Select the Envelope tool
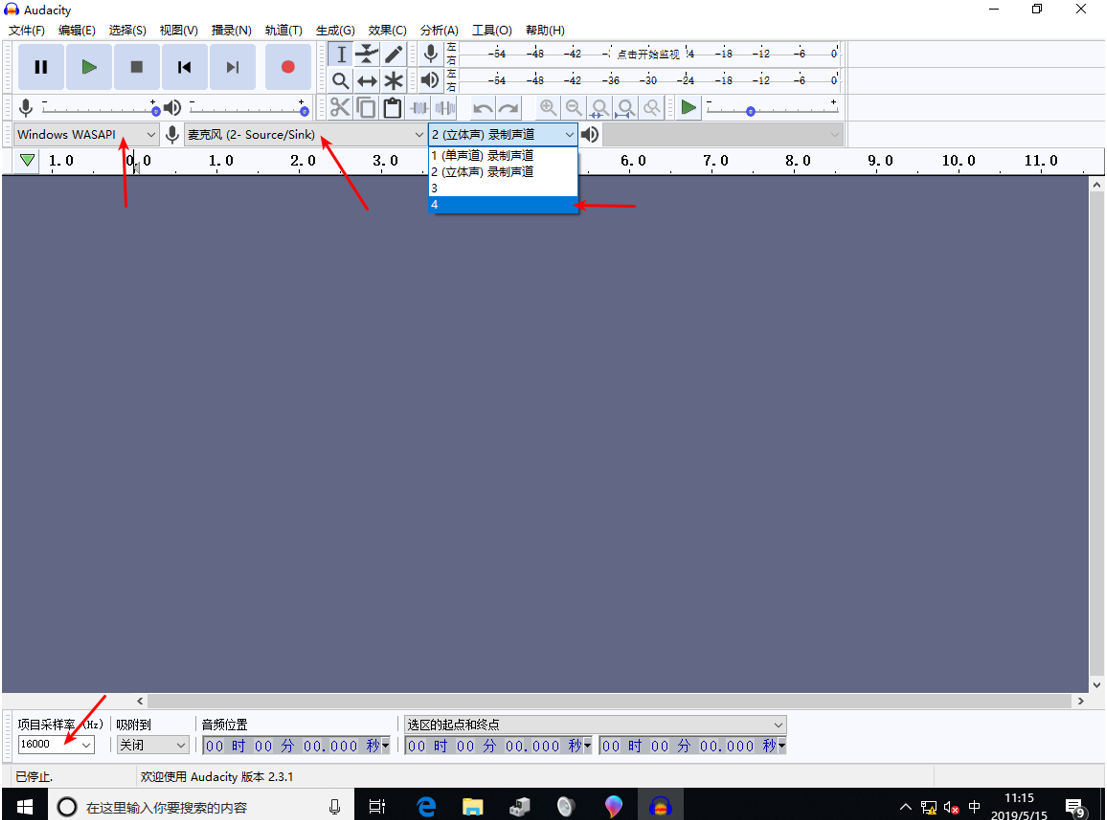 (x=367, y=54)
